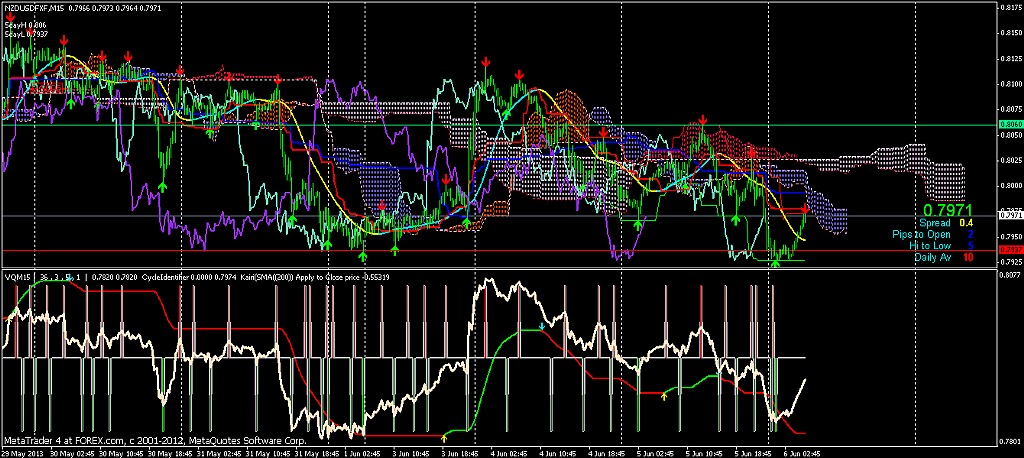Select the Kairi(SMA((200)) indicator label
The image size is (1024, 458).
click(266, 277)
